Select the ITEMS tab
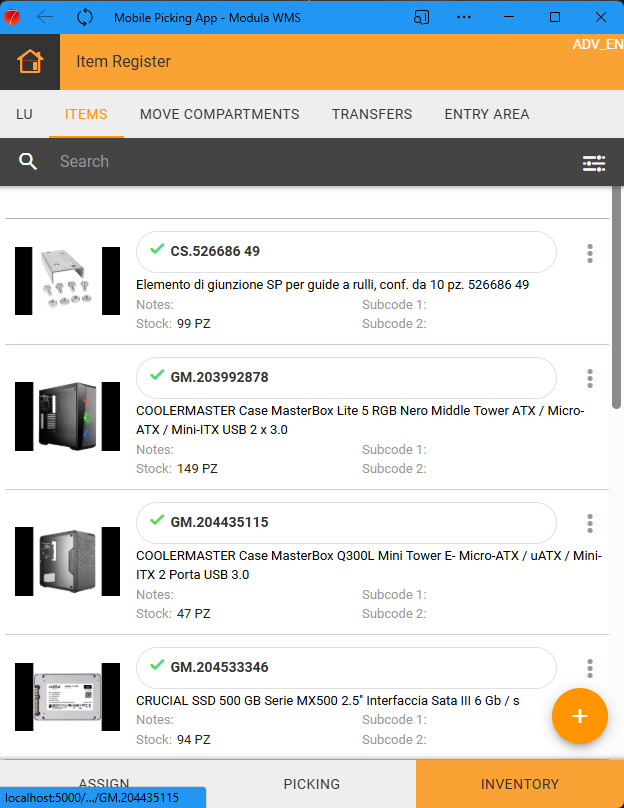Viewport: 624px width, 808px height. [x=86, y=114]
